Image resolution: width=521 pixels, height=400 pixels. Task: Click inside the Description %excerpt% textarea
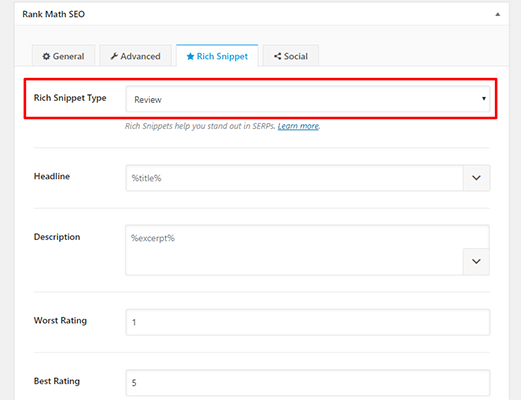[x=294, y=250]
